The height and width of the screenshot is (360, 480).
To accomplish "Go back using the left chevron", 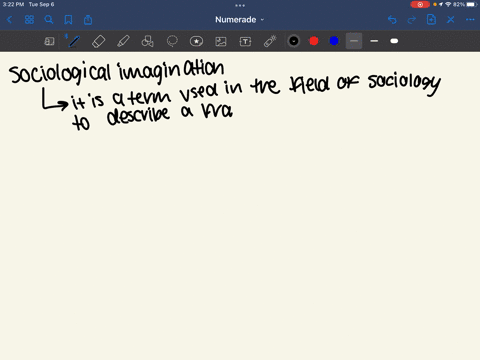I will point(9,20).
